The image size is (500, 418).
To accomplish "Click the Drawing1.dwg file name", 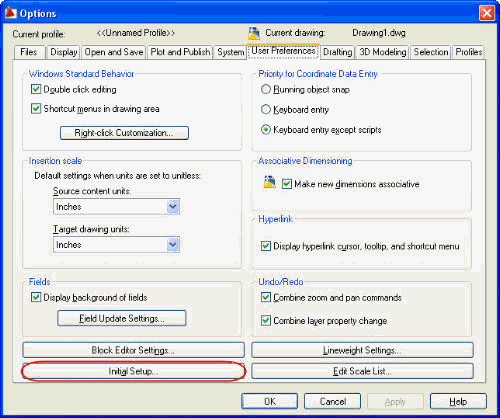I will (379, 33).
